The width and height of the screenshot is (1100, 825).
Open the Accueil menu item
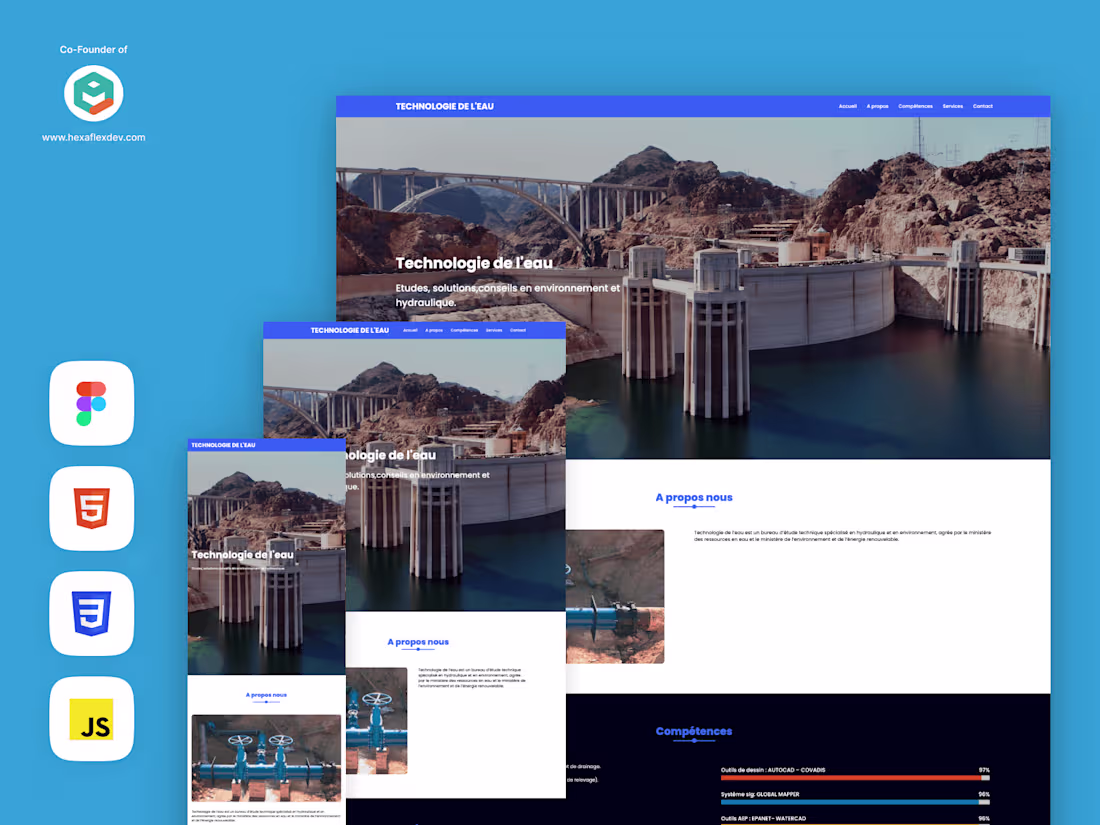coord(848,106)
